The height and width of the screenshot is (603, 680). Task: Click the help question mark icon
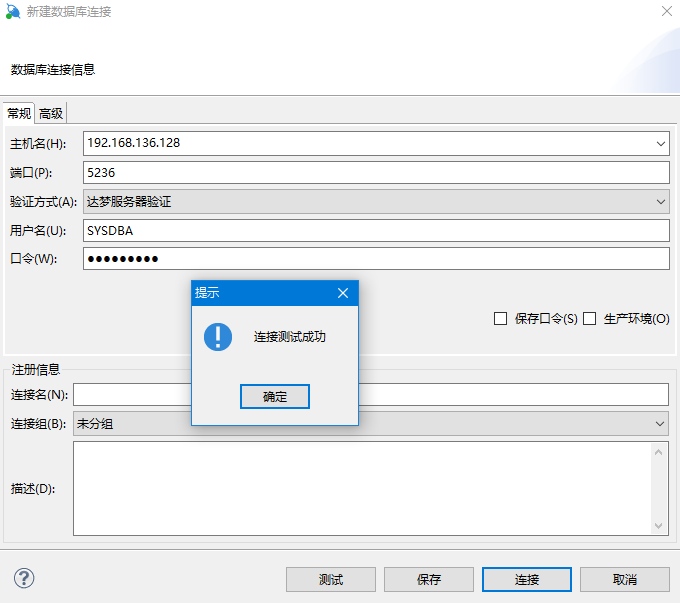coord(24,578)
